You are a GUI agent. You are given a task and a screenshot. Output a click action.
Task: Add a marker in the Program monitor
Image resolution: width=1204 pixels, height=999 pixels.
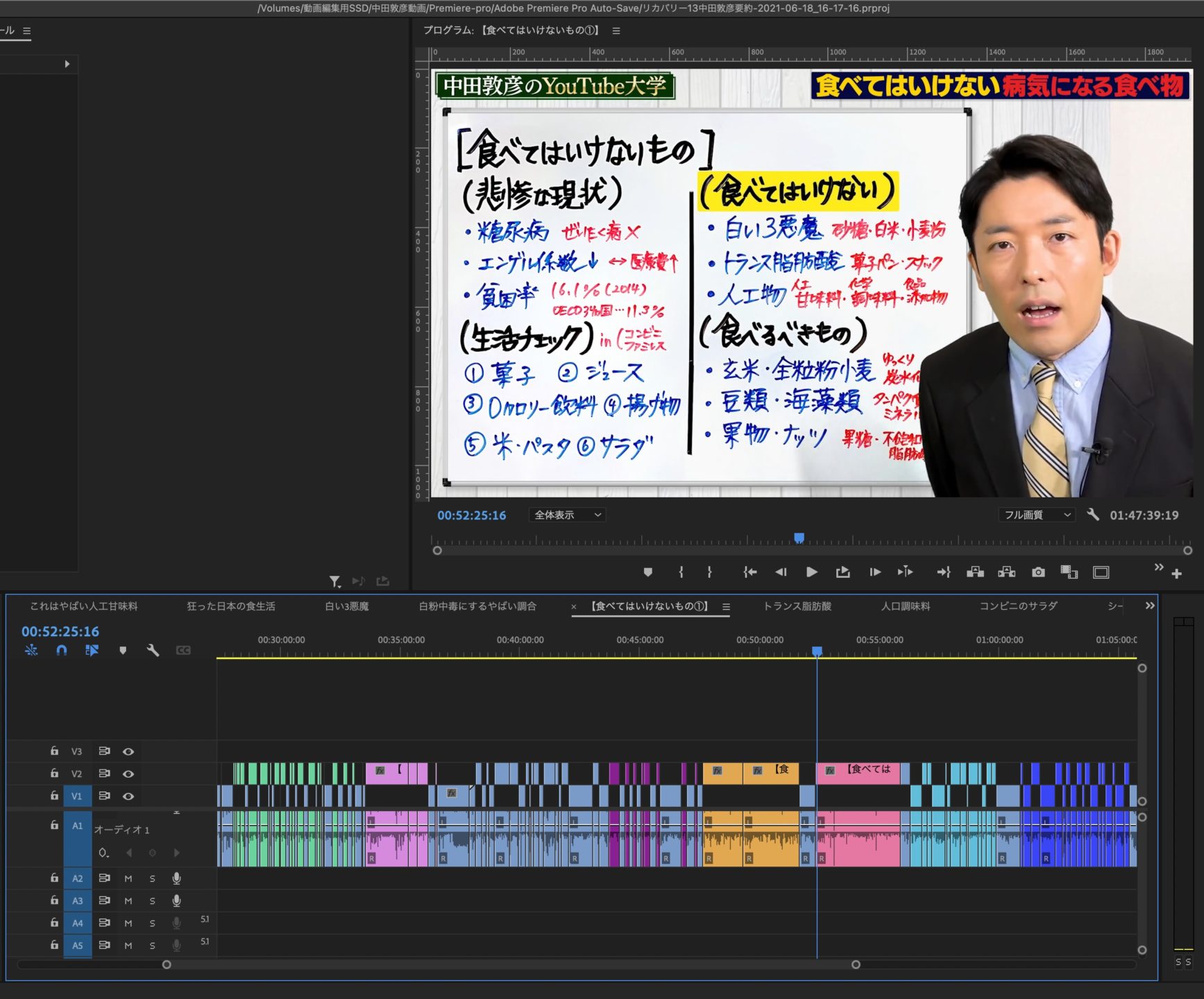point(647,572)
